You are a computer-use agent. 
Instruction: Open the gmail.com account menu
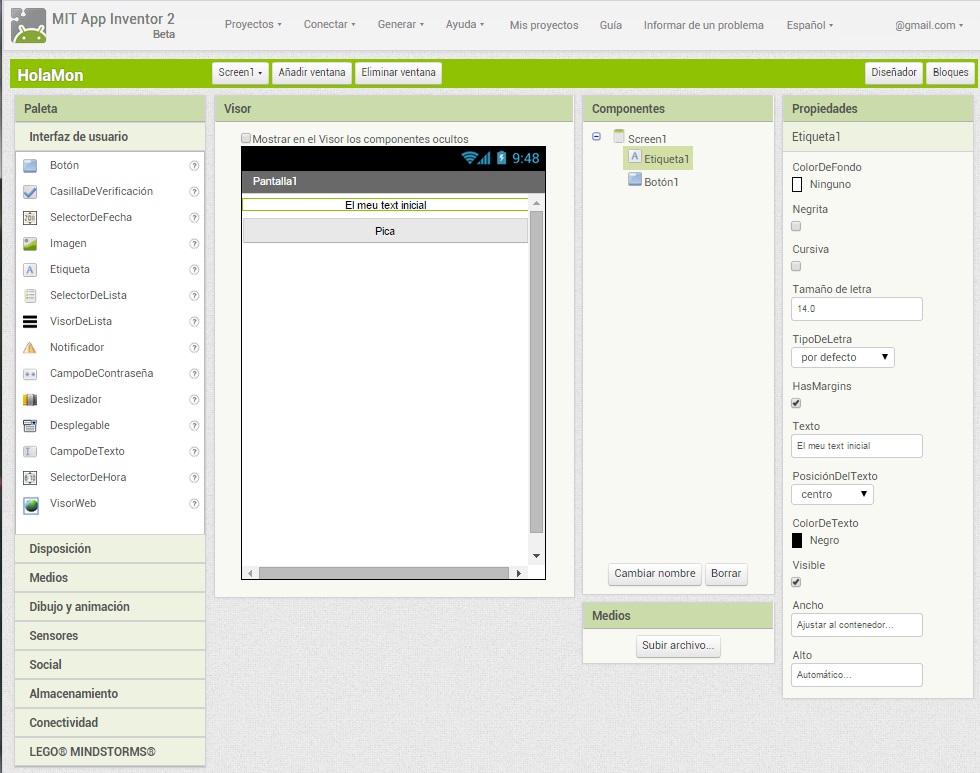928,26
